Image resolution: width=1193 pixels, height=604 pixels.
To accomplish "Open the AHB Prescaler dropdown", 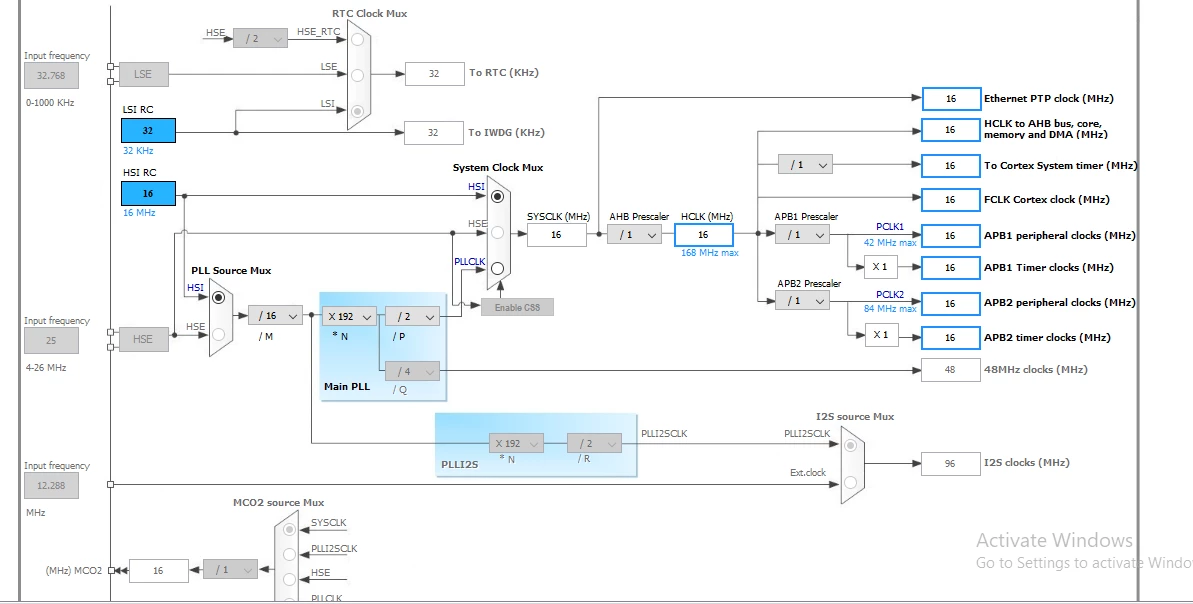I will (635, 235).
